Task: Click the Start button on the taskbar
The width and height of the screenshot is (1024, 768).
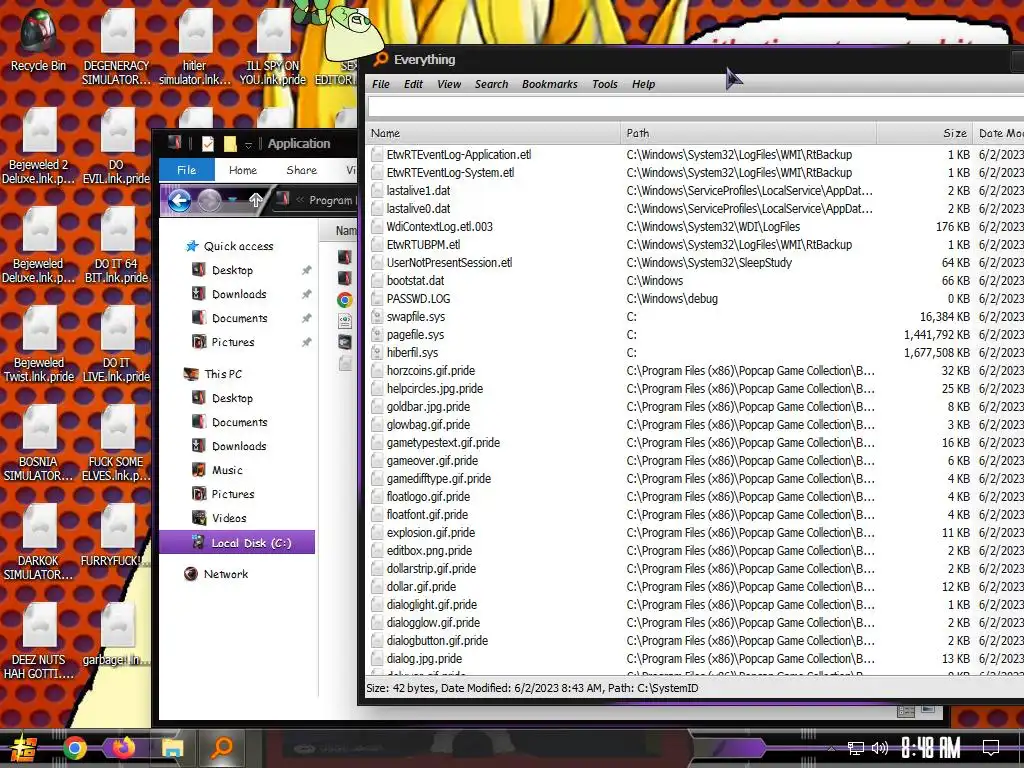Action: pos(23,748)
